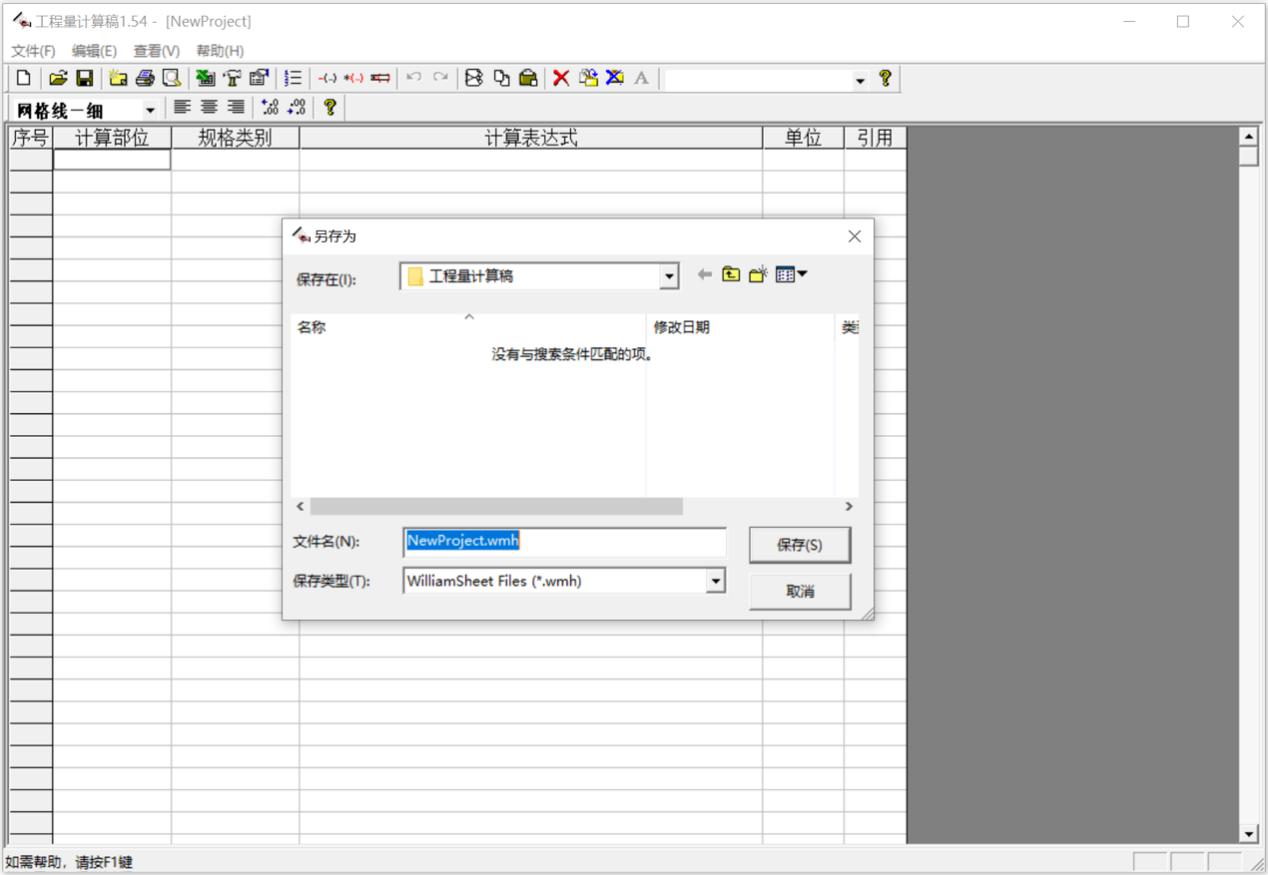The width and height of the screenshot is (1268, 875).
Task: Go up one folder level in dialog
Action: pos(731,274)
